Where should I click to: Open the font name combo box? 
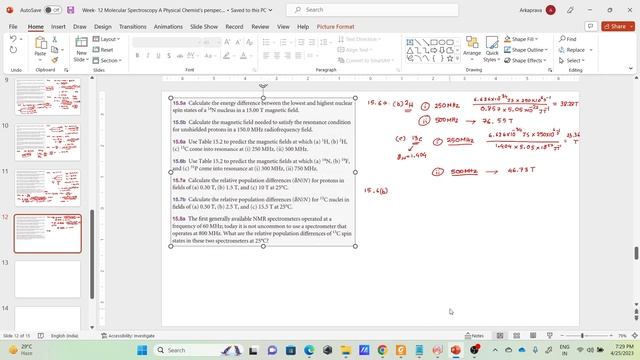pos(167,42)
